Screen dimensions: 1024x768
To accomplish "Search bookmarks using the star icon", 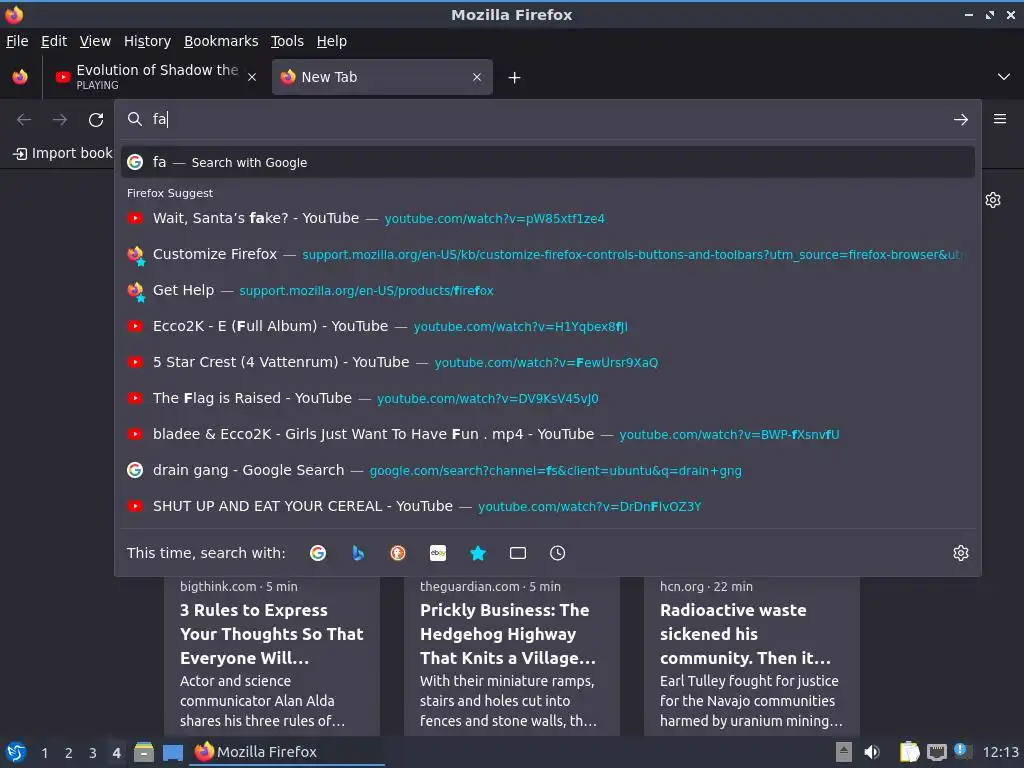I will coord(478,553).
